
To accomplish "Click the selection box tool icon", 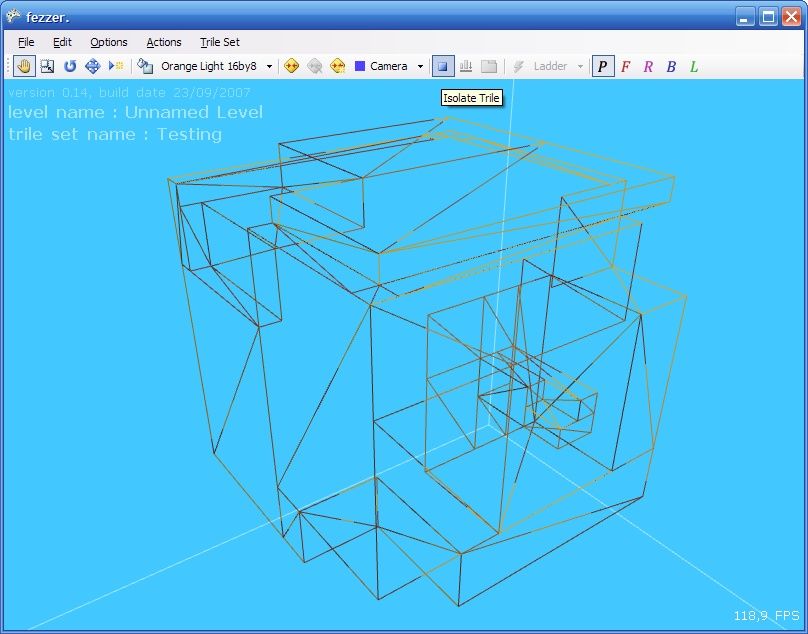I will click(x=47, y=66).
